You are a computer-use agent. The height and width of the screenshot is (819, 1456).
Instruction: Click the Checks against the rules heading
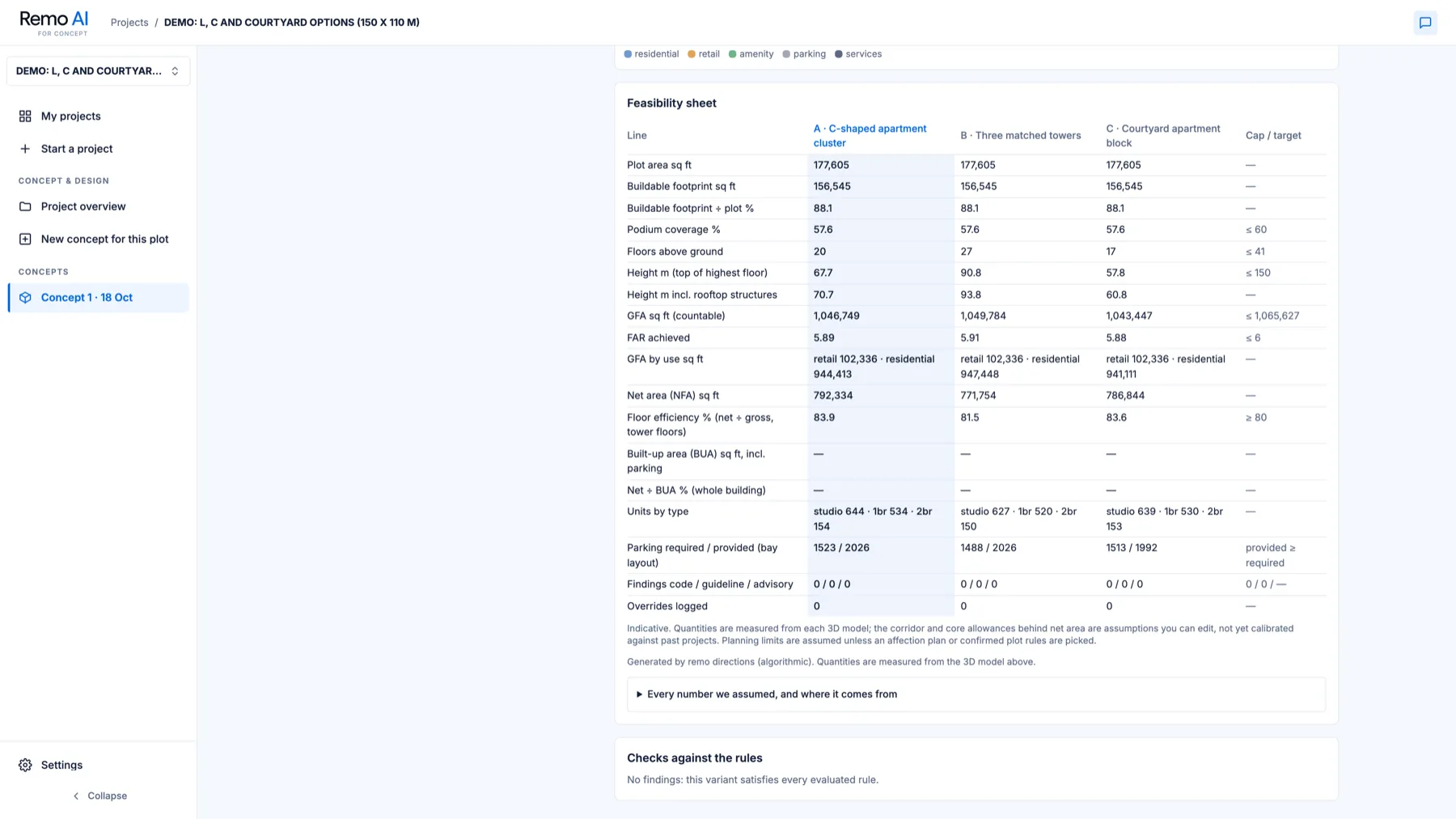coord(695,758)
